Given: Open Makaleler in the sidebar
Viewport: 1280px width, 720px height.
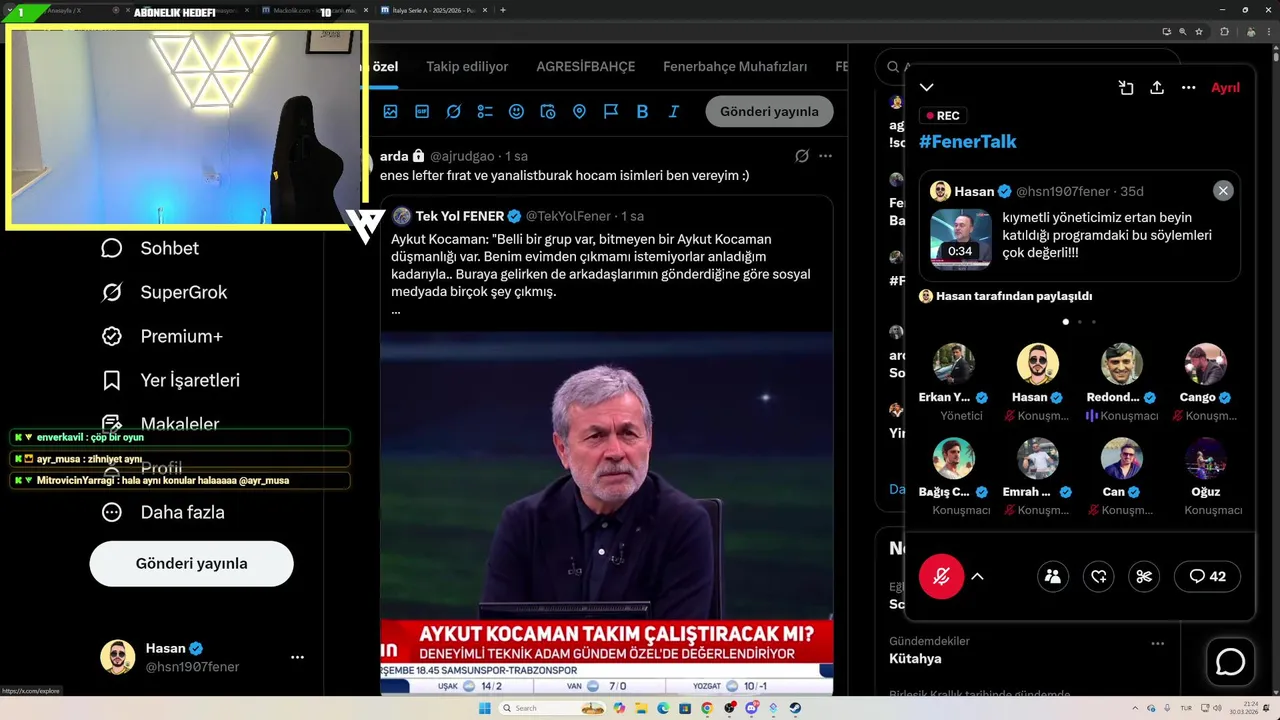Looking at the screenshot, I should (x=160, y=422).
